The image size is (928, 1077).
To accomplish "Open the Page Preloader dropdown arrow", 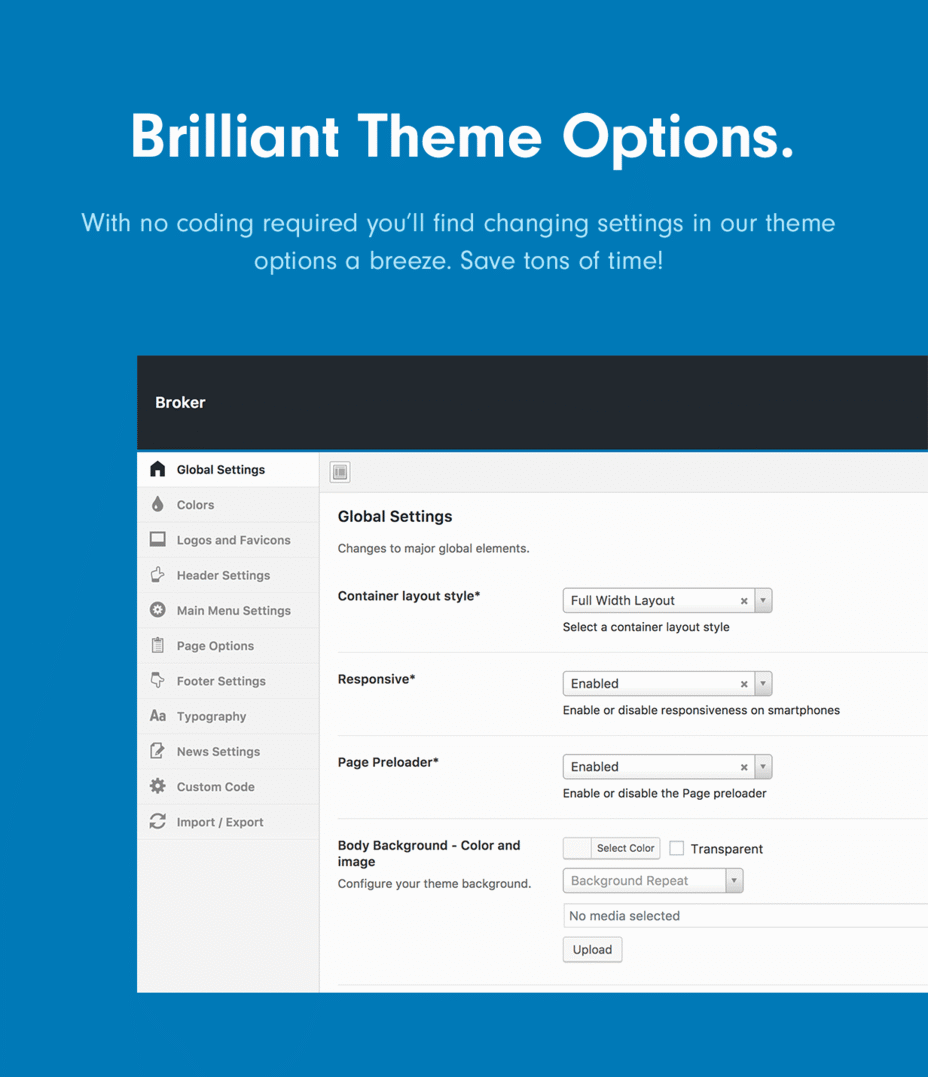I will (x=763, y=767).
